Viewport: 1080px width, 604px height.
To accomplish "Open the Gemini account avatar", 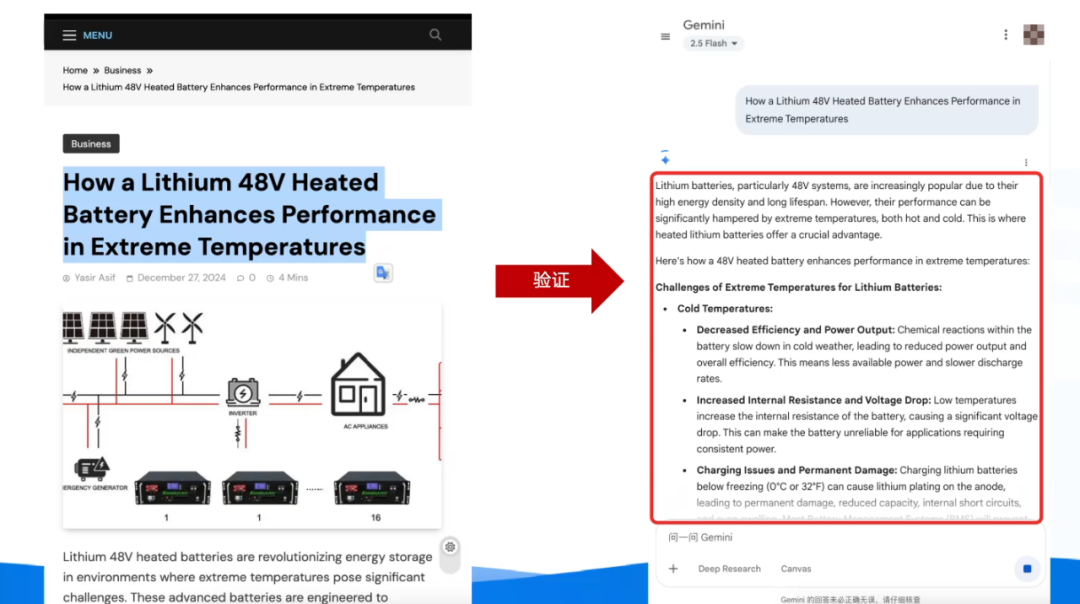I will click(1033, 34).
